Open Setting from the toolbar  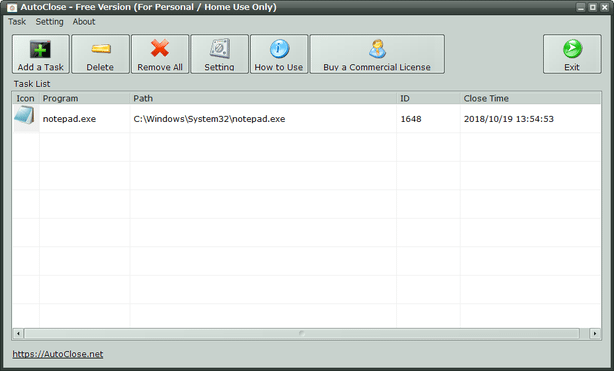219,54
